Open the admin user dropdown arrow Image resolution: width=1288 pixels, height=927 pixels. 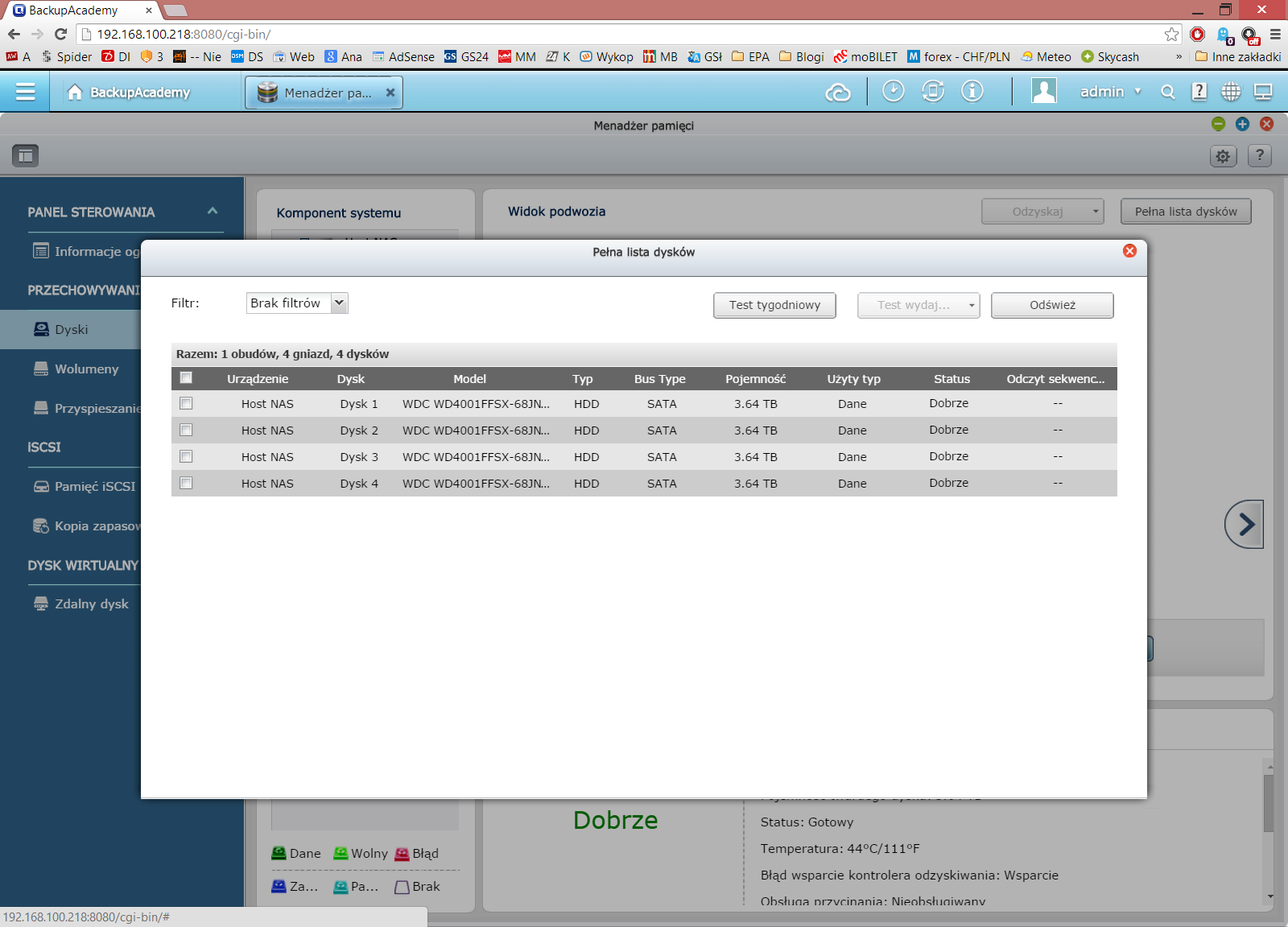[x=1137, y=92]
